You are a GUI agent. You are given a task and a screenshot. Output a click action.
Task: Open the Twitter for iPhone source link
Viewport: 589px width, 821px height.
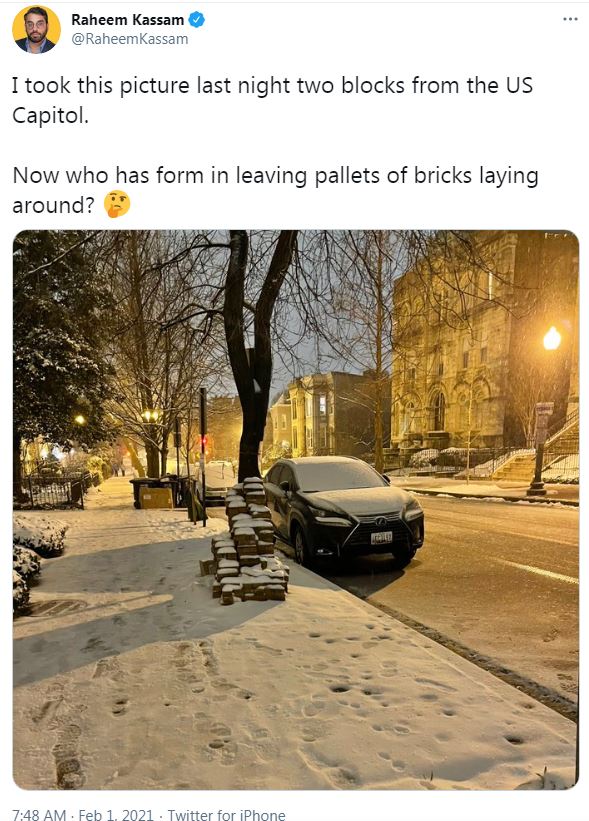pyautogui.click(x=226, y=814)
